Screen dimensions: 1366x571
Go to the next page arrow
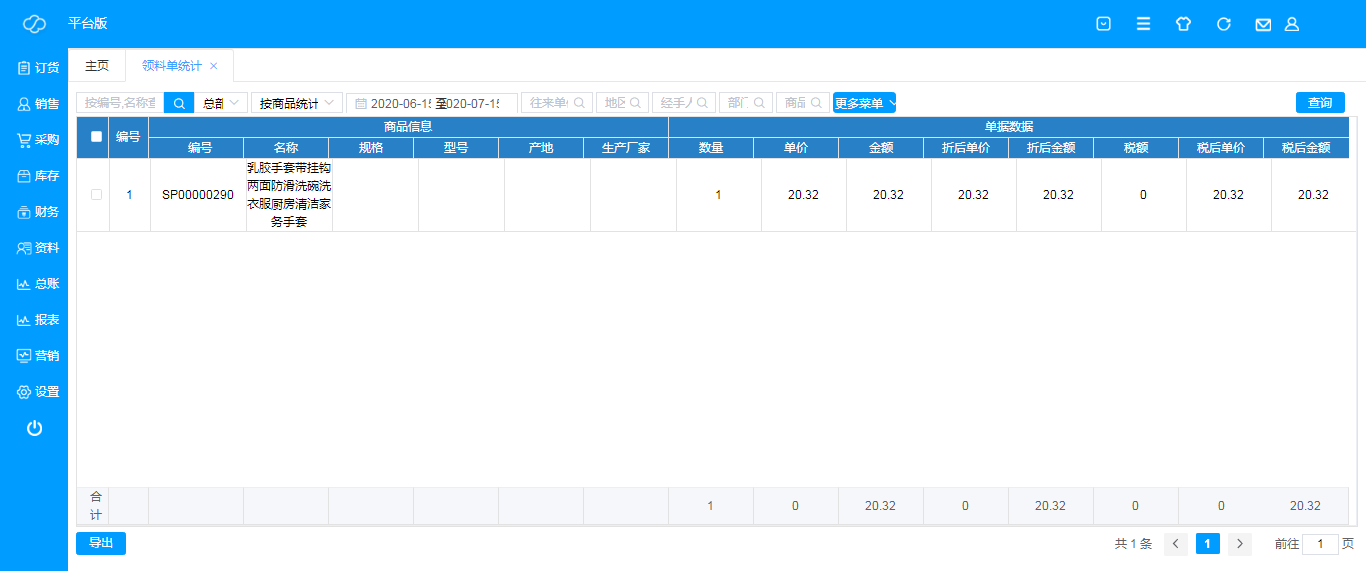click(x=1240, y=544)
